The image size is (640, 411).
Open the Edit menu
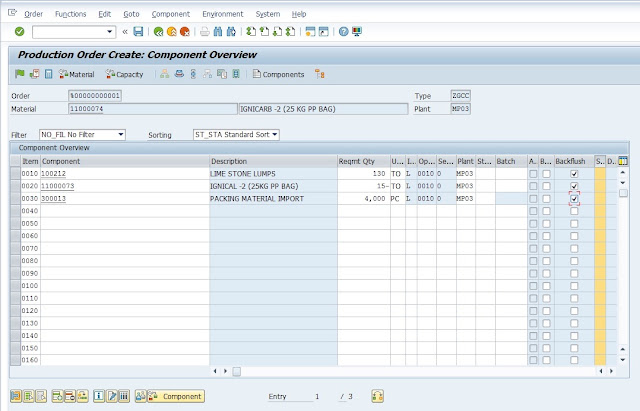pyautogui.click(x=104, y=14)
